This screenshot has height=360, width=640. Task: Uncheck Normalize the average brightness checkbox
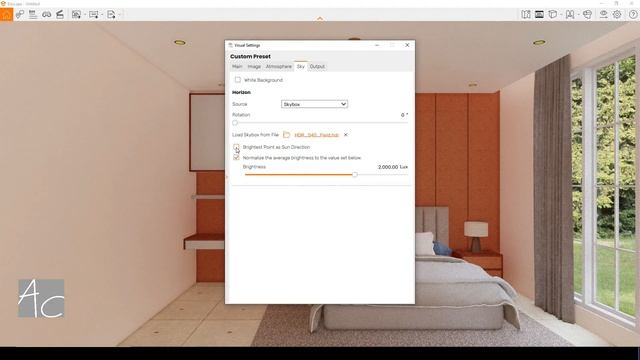(236, 157)
